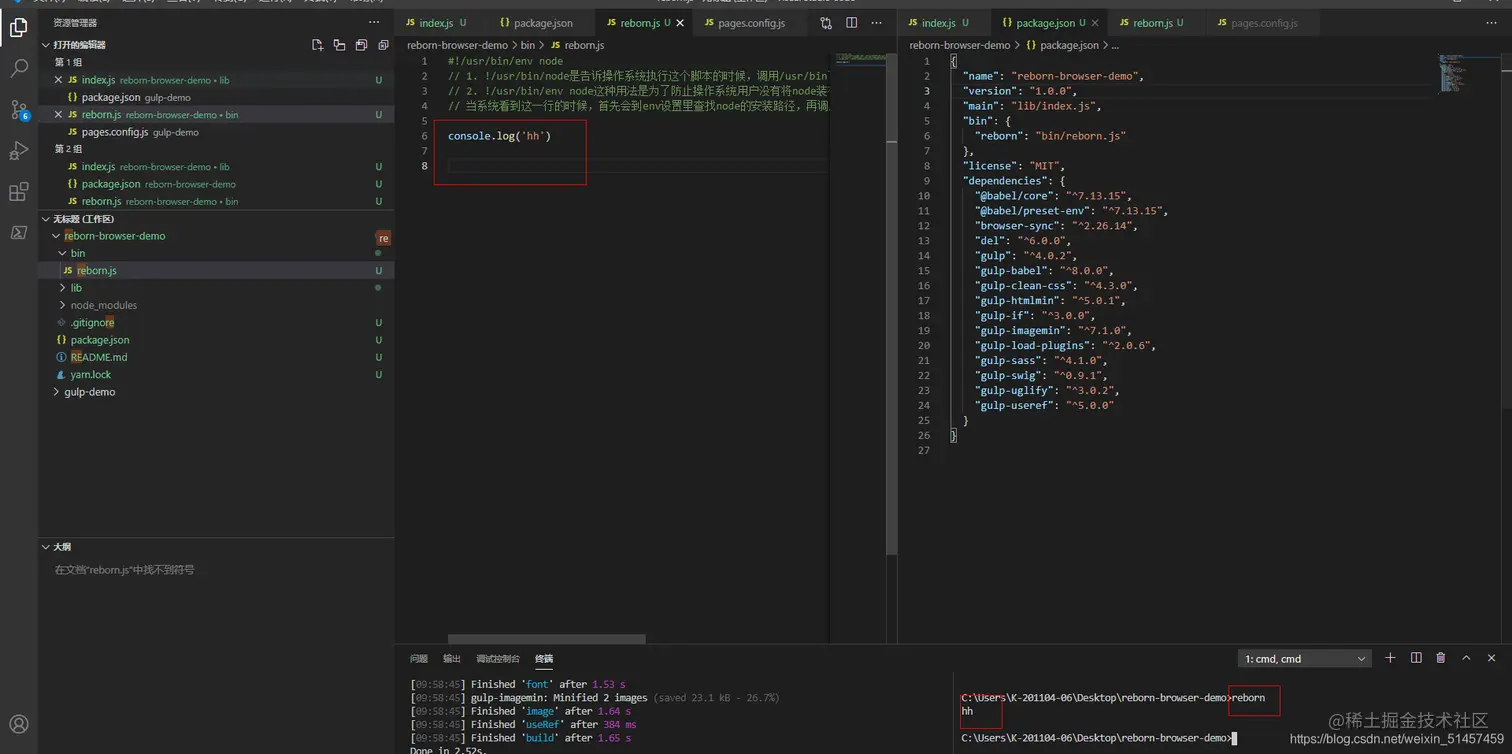The height and width of the screenshot is (754, 1512).
Task: Split the left editor group to the right
Action: pyautogui.click(x=851, y=22)
